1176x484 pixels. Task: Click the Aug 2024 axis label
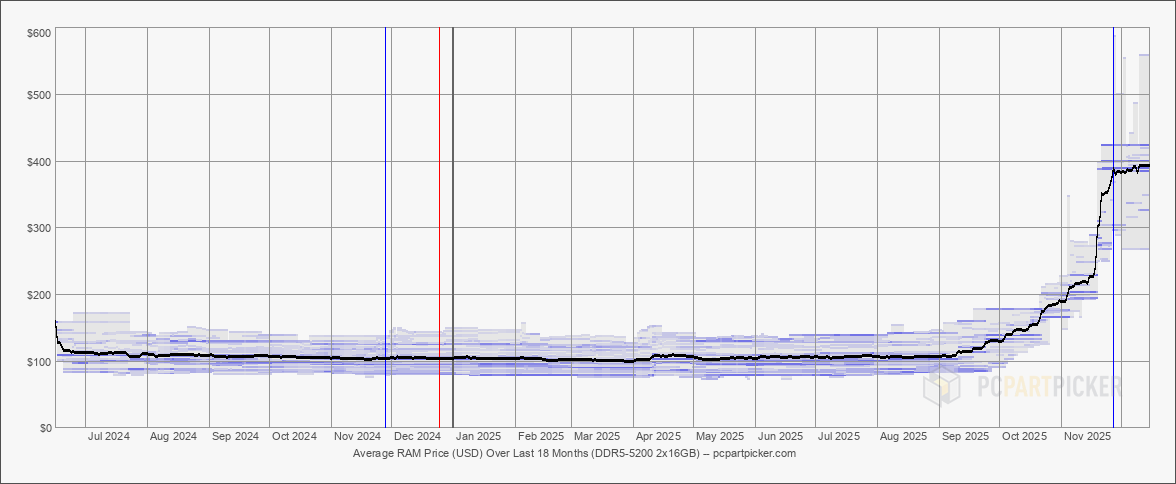coord(173,436)
